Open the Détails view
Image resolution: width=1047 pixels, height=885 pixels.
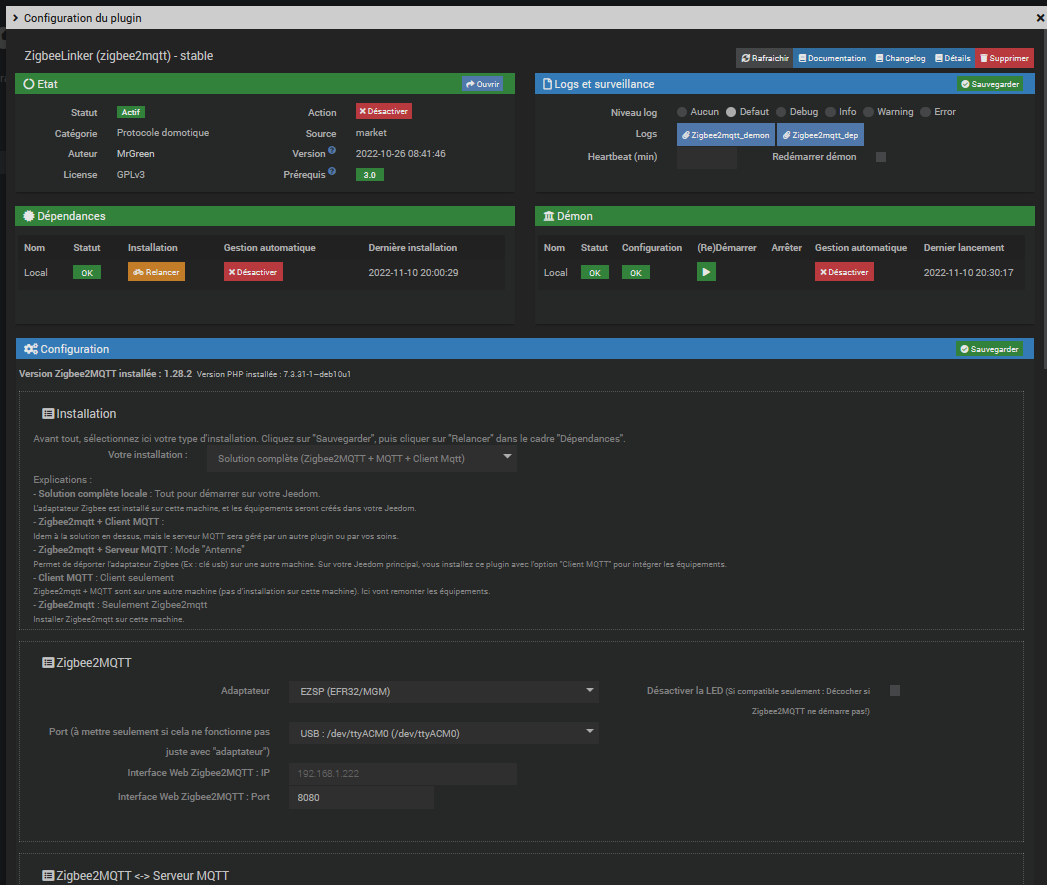952,58
